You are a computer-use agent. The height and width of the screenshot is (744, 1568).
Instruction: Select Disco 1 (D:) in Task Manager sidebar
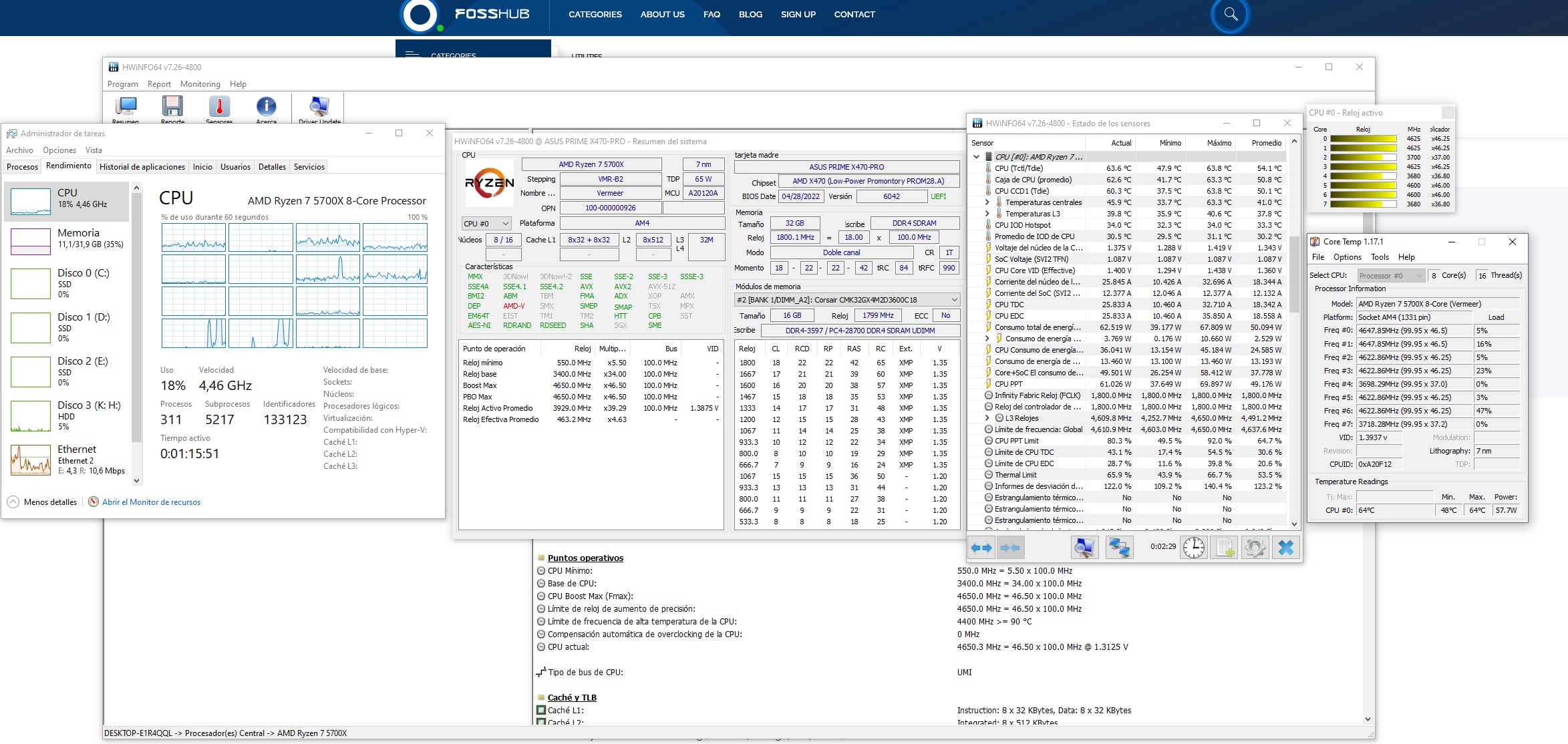pyautogui.click(x=67, y=327)
